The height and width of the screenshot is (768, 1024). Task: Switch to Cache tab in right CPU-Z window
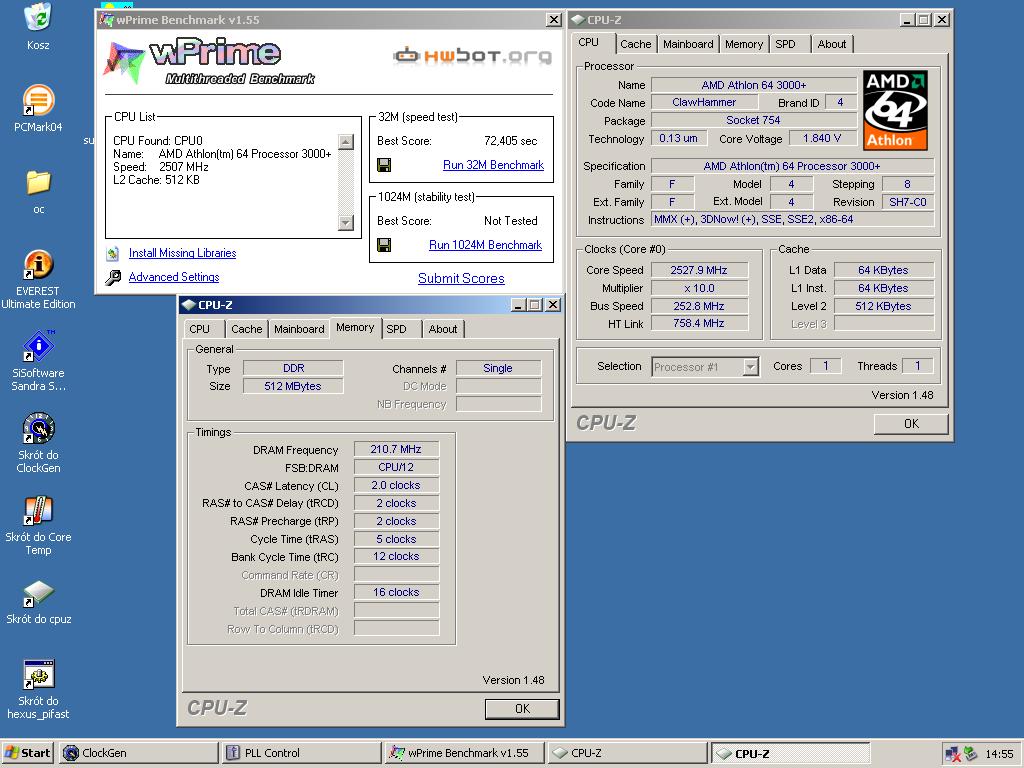[x=635, y=44]
